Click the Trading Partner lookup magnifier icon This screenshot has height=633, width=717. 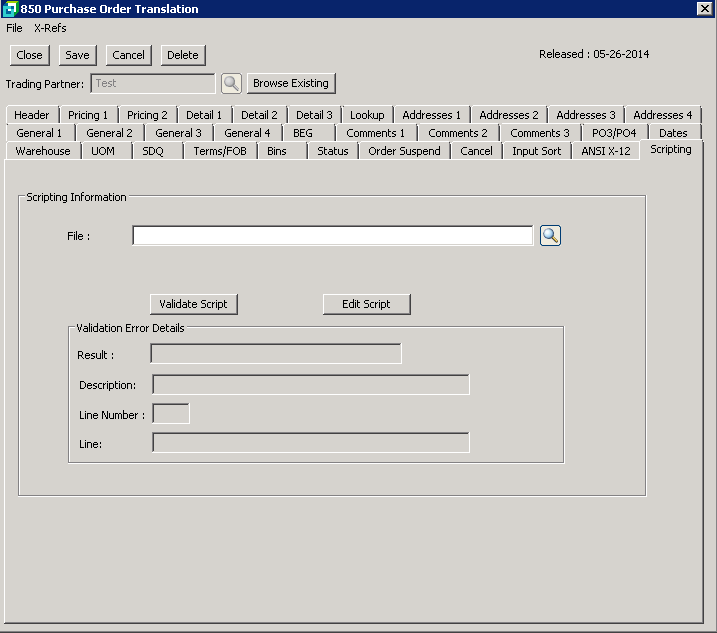(231, 84)
